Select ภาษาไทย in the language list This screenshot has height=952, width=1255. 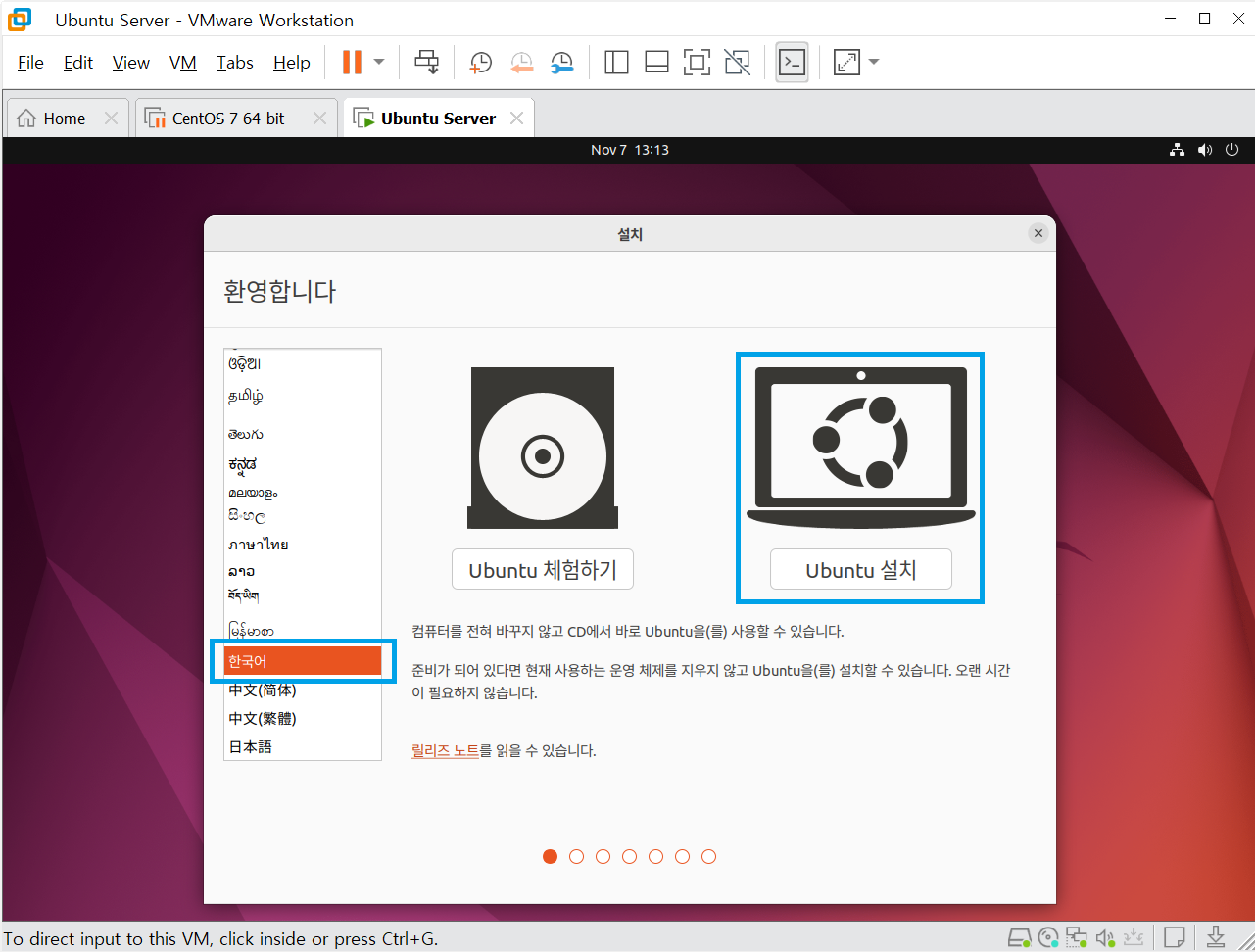point(303,545)
